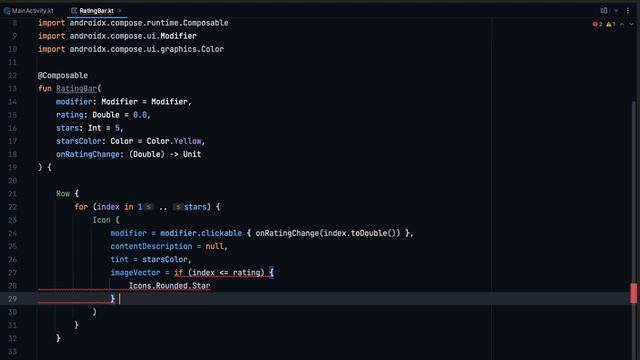Go to next highlighted error arrow

click(631, 24)
